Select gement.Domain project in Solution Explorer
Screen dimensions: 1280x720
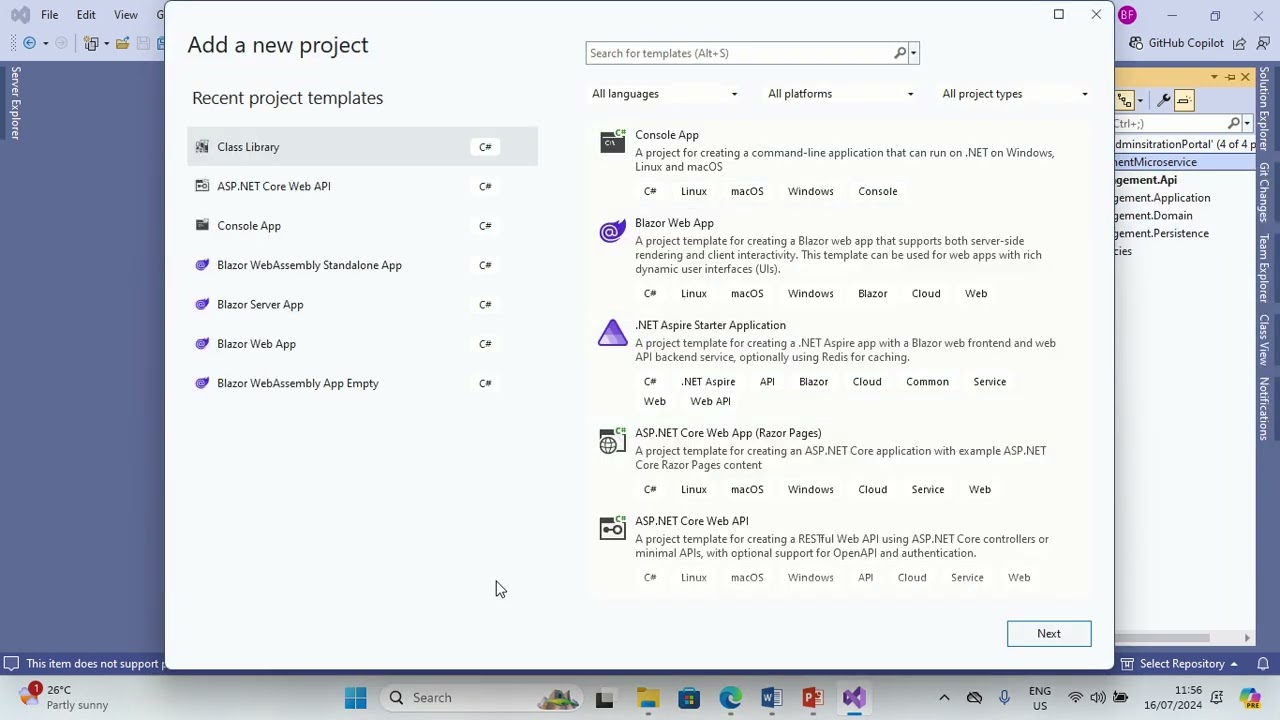tap(1153, 216)
